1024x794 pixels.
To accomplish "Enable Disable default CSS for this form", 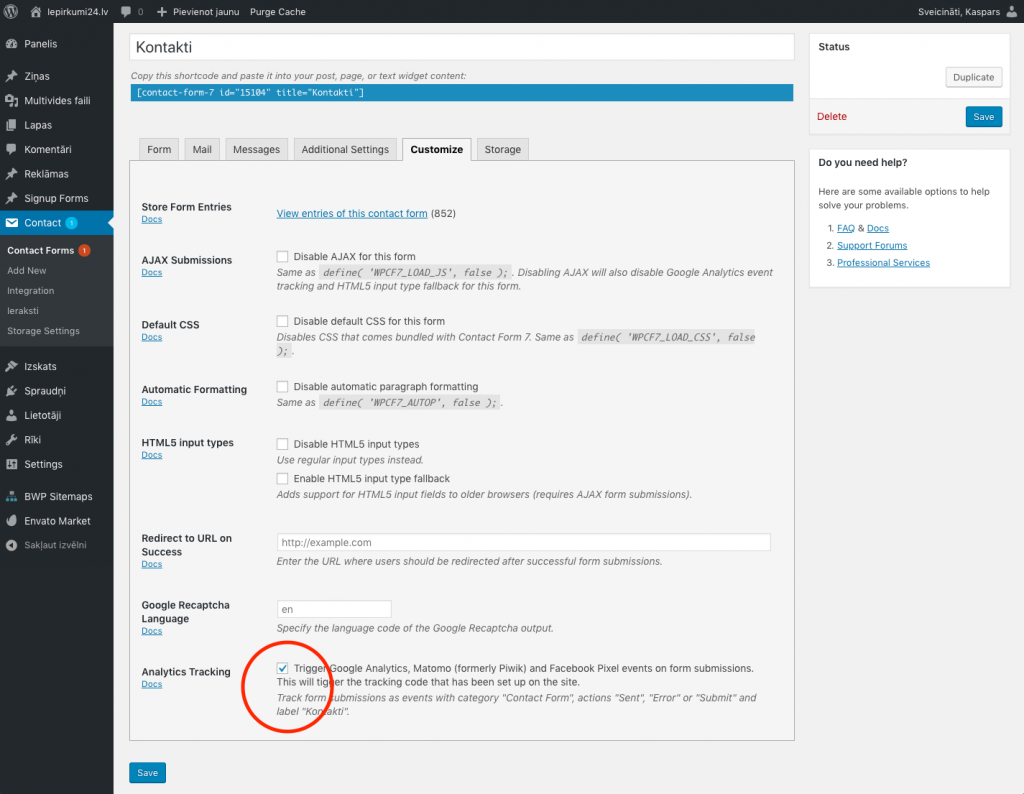I will (283, 321).
